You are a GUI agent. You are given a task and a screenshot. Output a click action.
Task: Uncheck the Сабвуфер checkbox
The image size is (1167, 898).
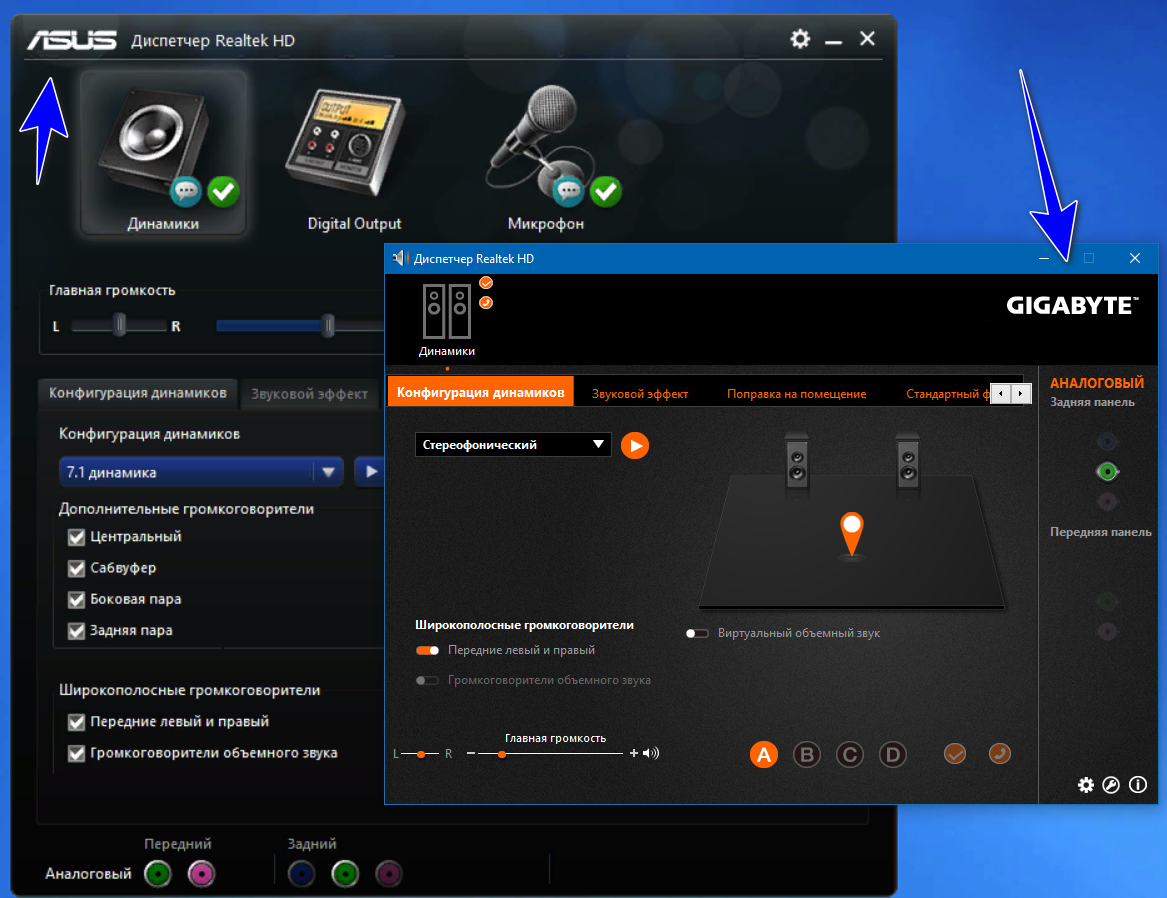click(76, 568)
